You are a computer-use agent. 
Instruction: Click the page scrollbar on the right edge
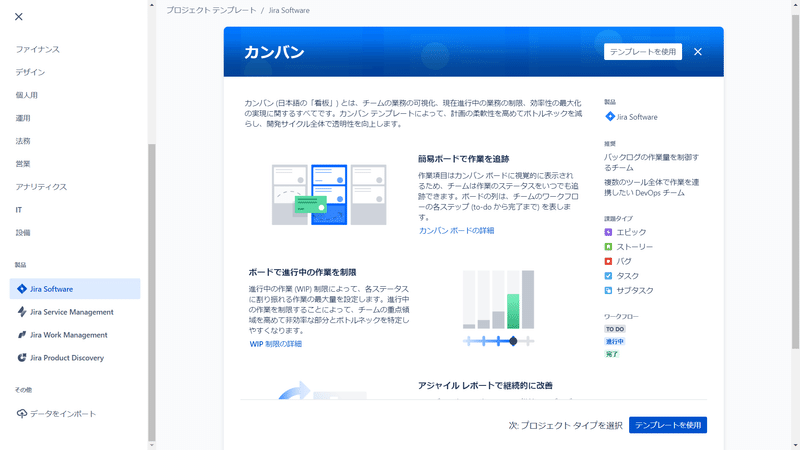(795, 182)
